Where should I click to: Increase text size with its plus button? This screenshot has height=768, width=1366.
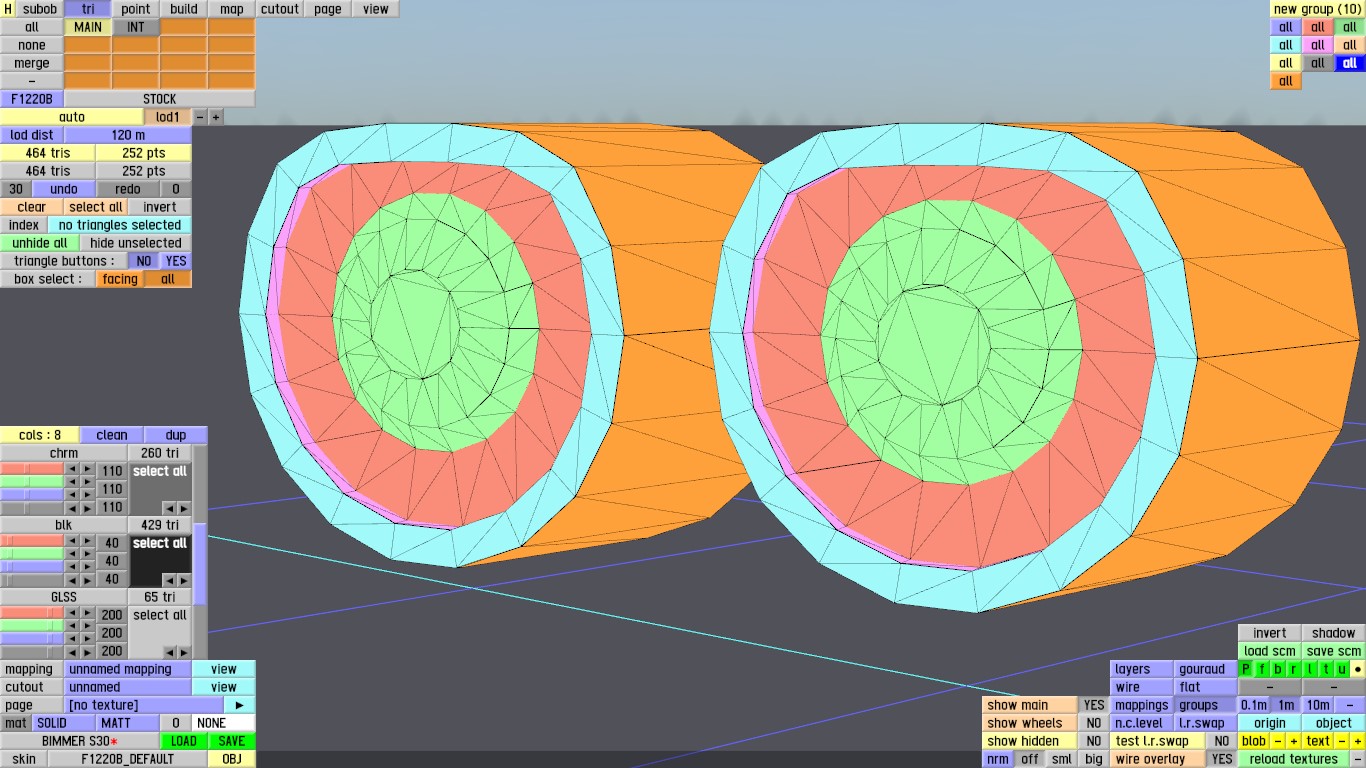click(1358, 741)
